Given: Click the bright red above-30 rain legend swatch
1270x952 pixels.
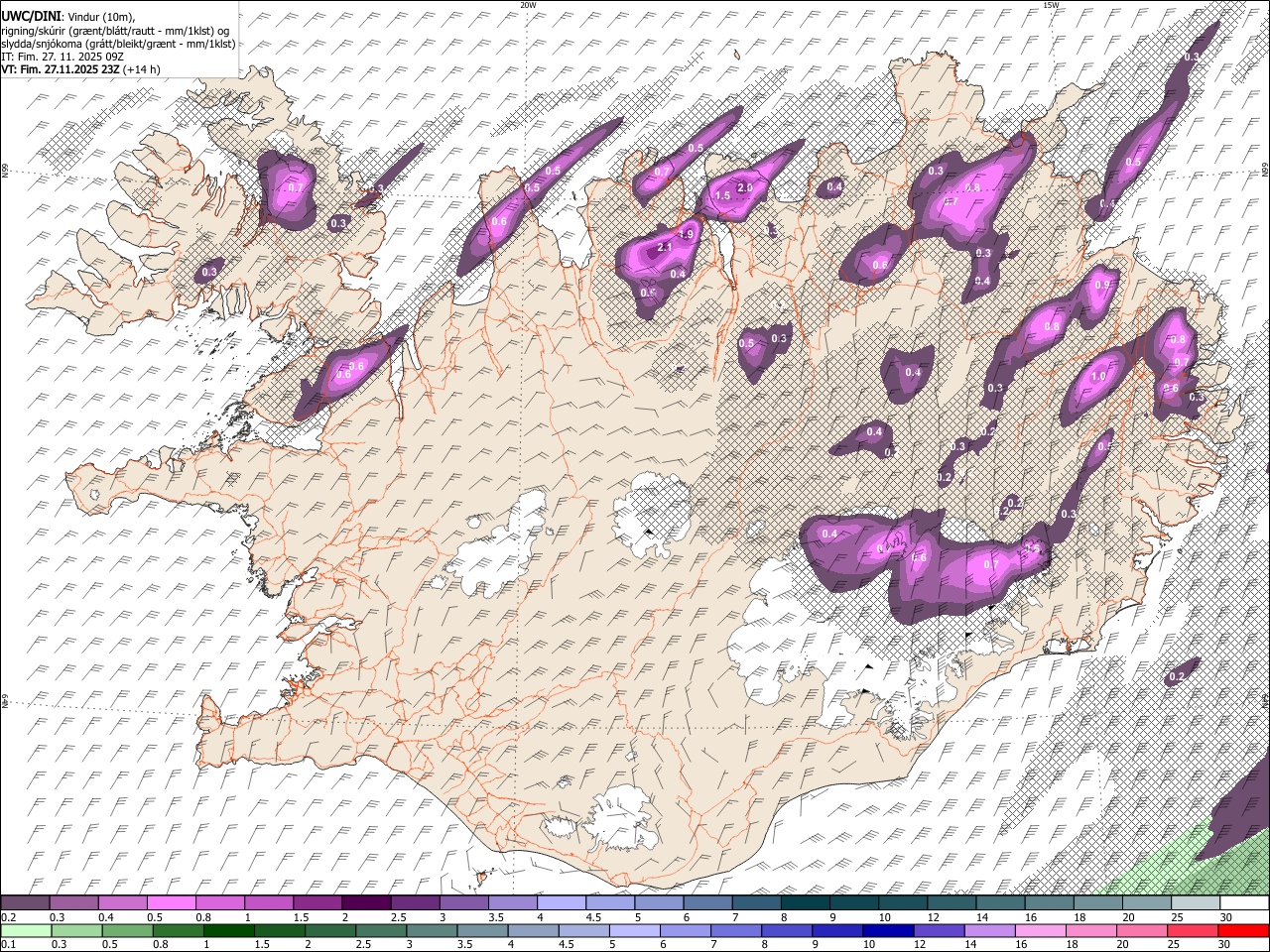Looking at the screenshot, I should (x=1242, y=930).
